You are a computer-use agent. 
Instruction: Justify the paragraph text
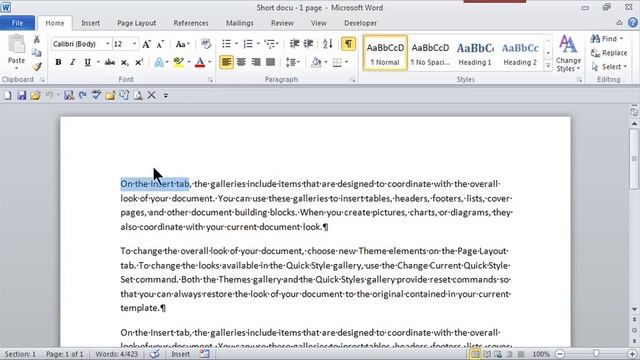coord(270,62)
